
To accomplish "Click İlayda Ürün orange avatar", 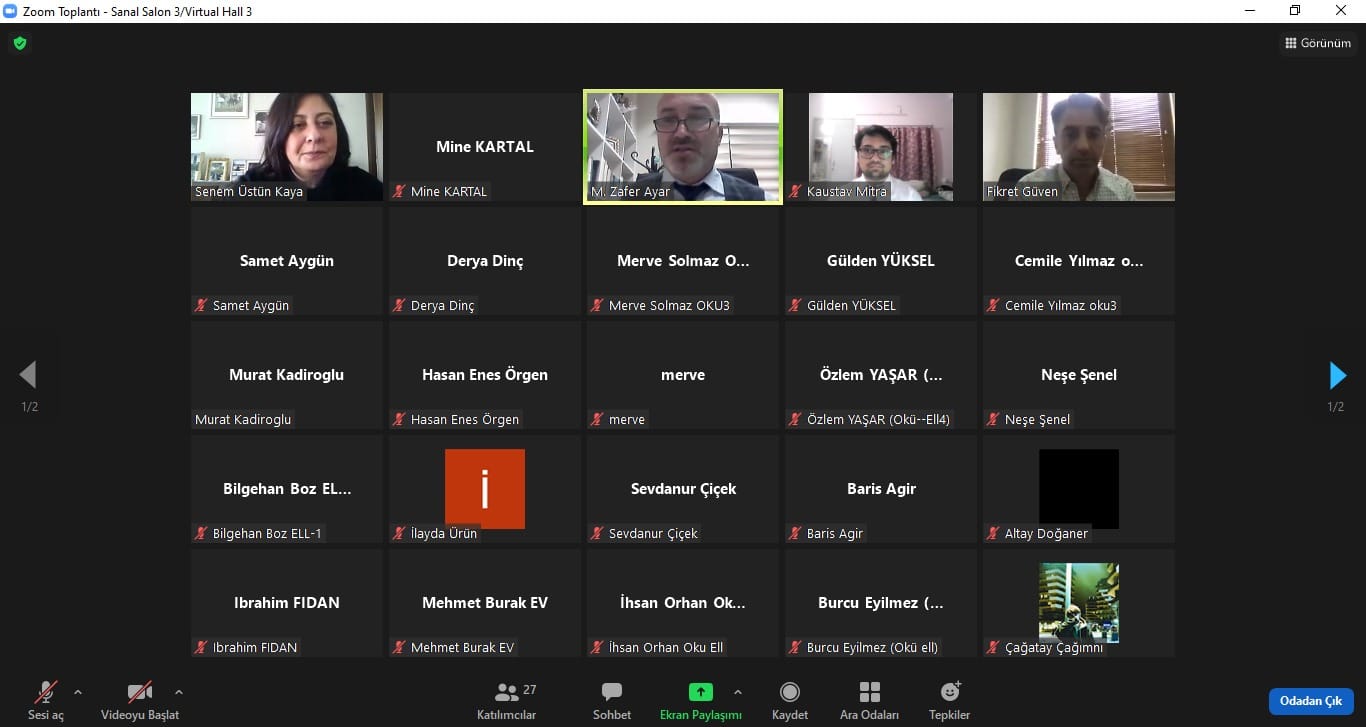I will pyautogui.click(x=485, y=488).
